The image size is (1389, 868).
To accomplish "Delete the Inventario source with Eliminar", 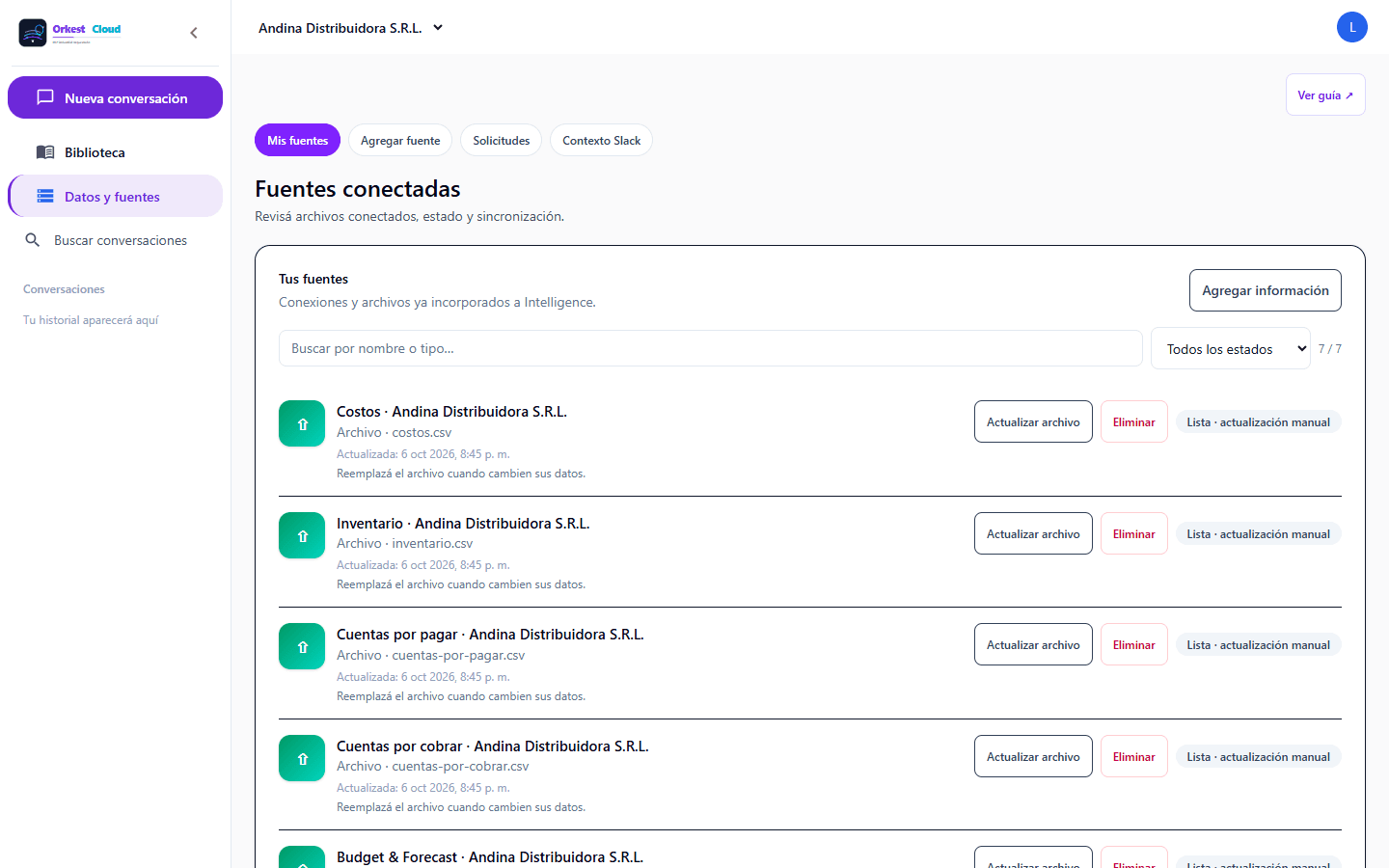I will click(x=1134, y=533).
